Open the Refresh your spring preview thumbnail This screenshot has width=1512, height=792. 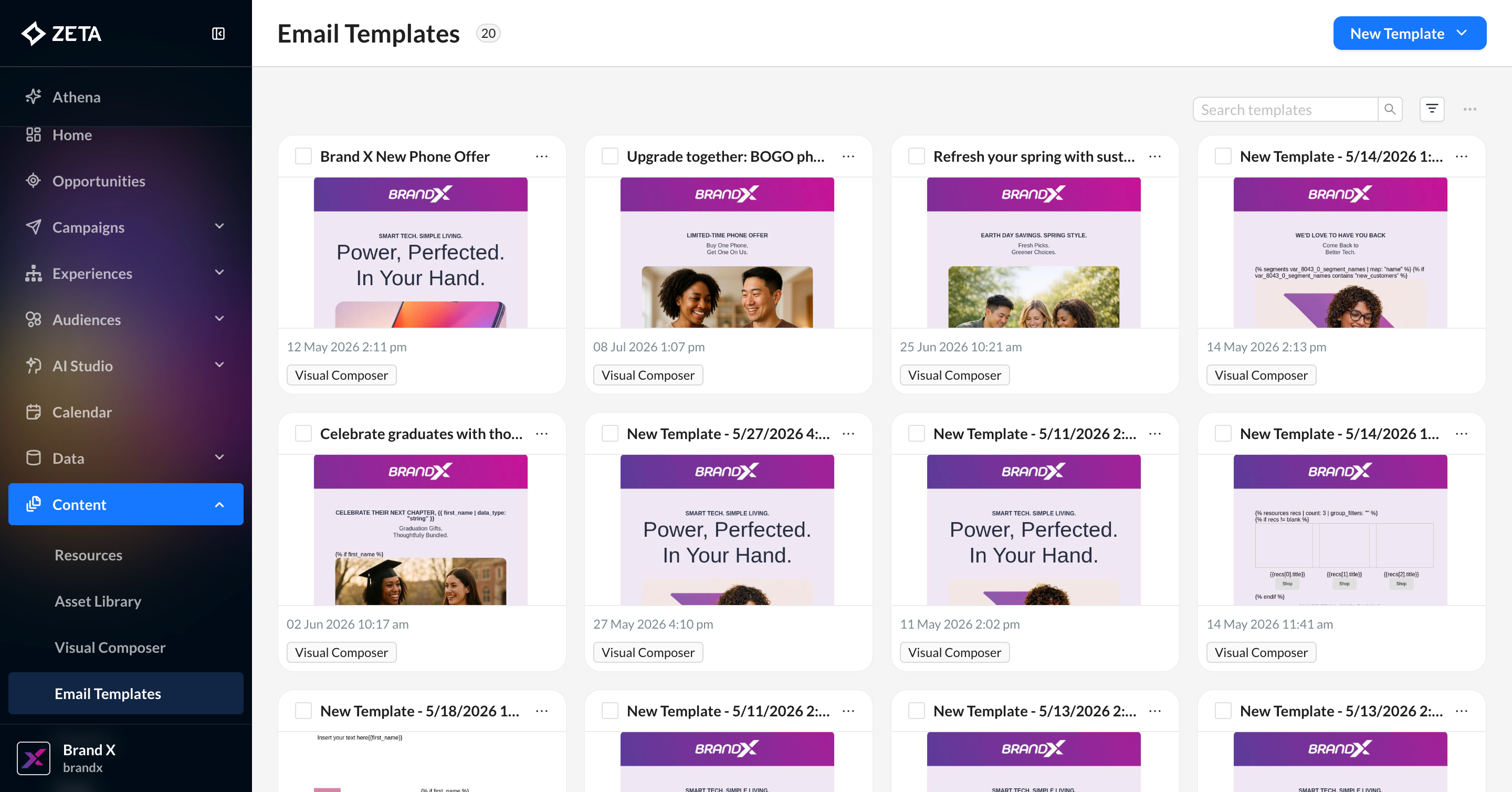[x=1034, y=253]
